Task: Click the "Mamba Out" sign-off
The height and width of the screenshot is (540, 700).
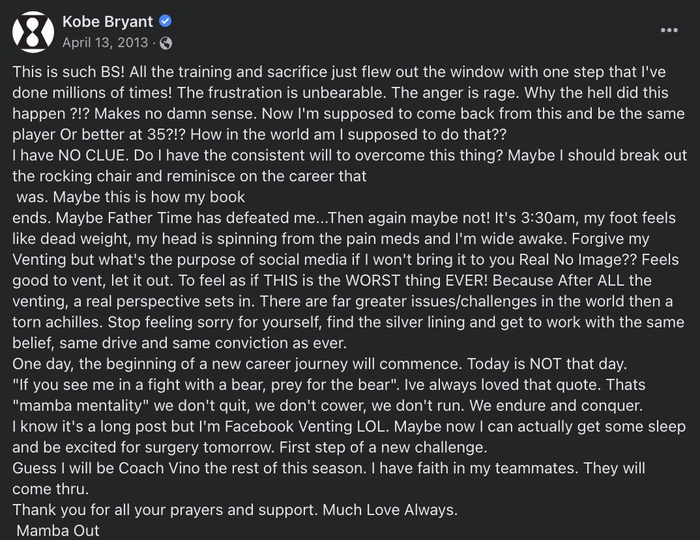Action: (x=58, y=529)
